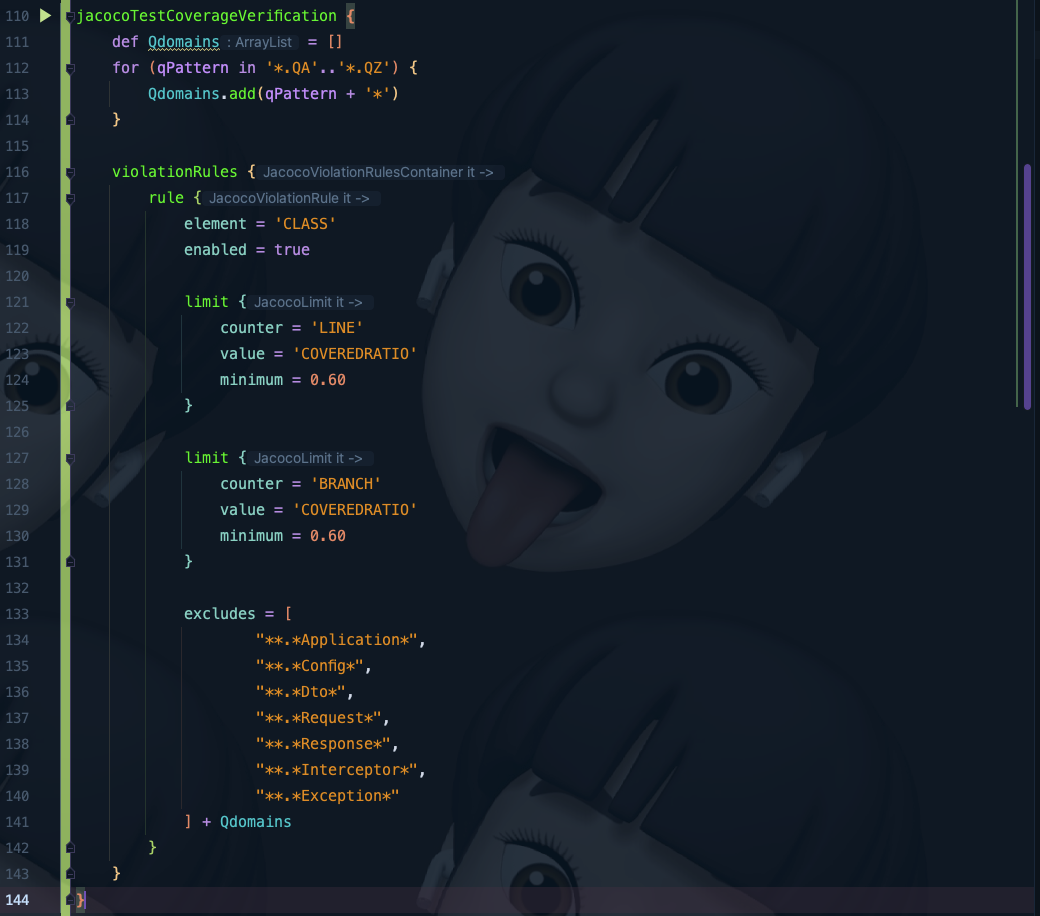This screenshot has width=1040, height=916.
Task: Click the '*.QA' range string
Action: pyautogui.click(x=292, y=68)
